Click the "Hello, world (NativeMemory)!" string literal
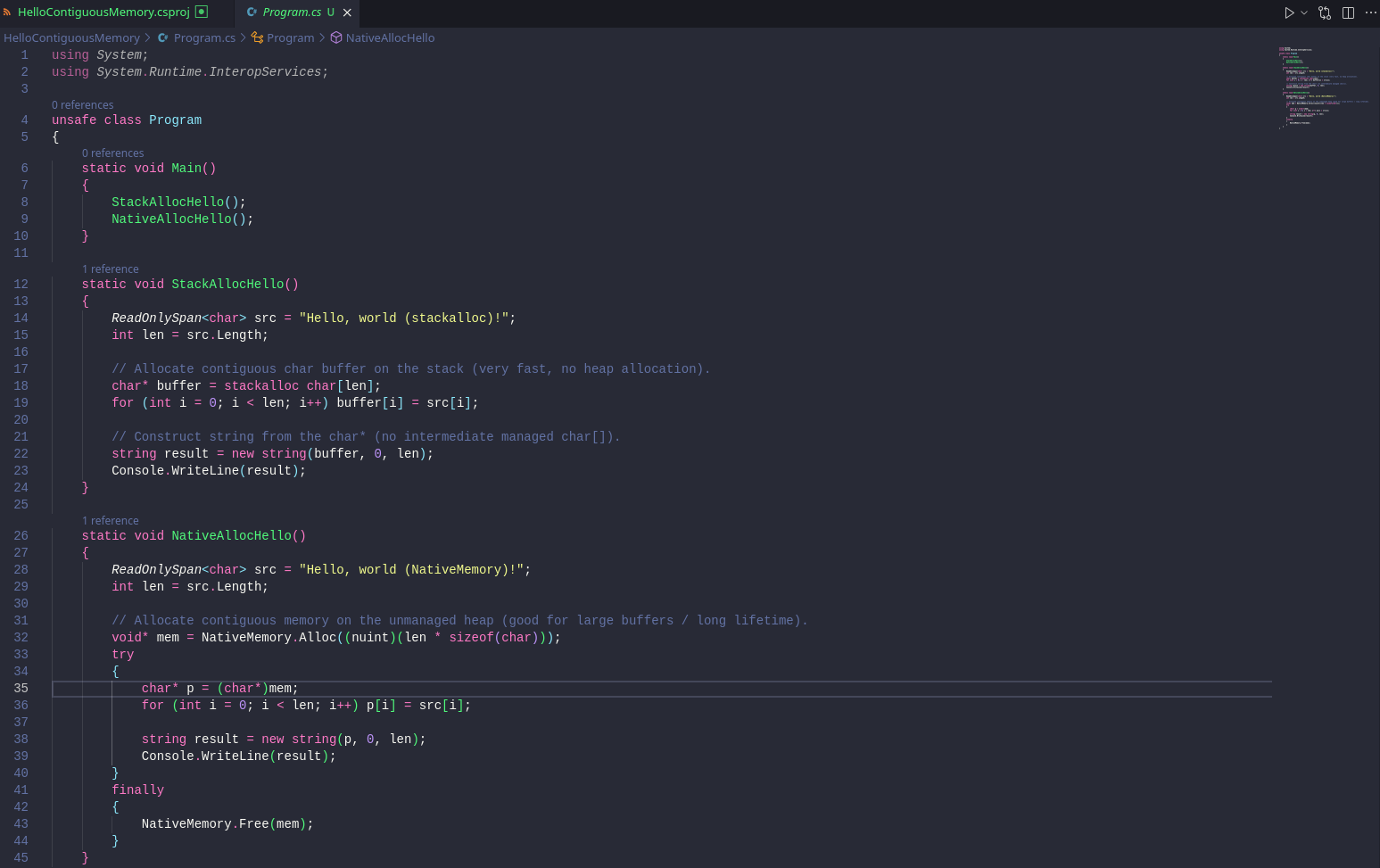The image size is (1380, 868). (411, 570)
